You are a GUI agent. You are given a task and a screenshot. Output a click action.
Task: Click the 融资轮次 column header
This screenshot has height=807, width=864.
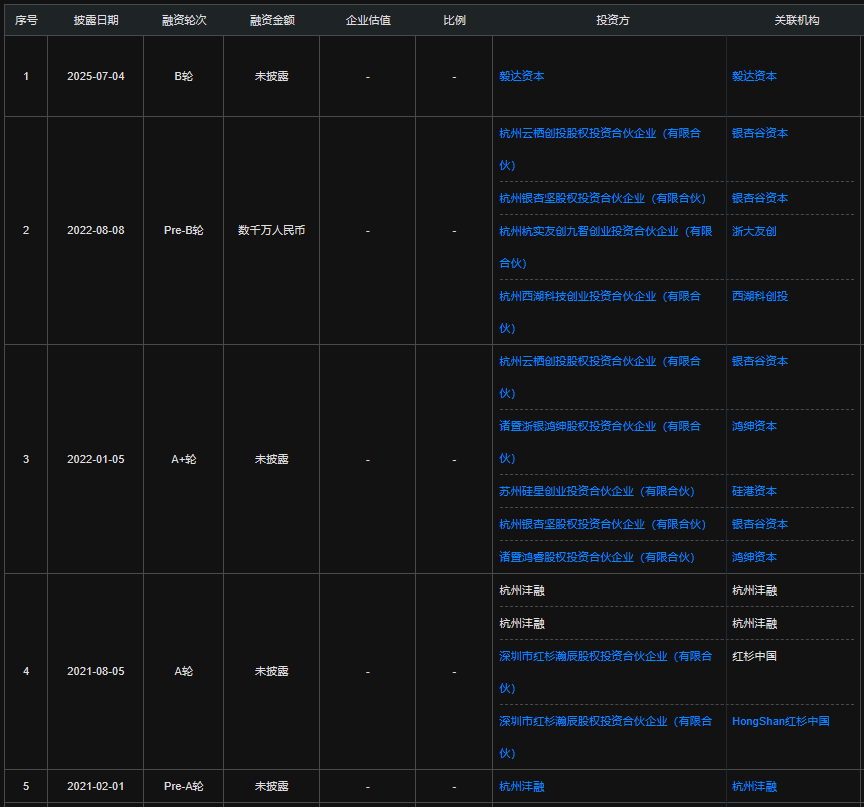click(183, 20)
